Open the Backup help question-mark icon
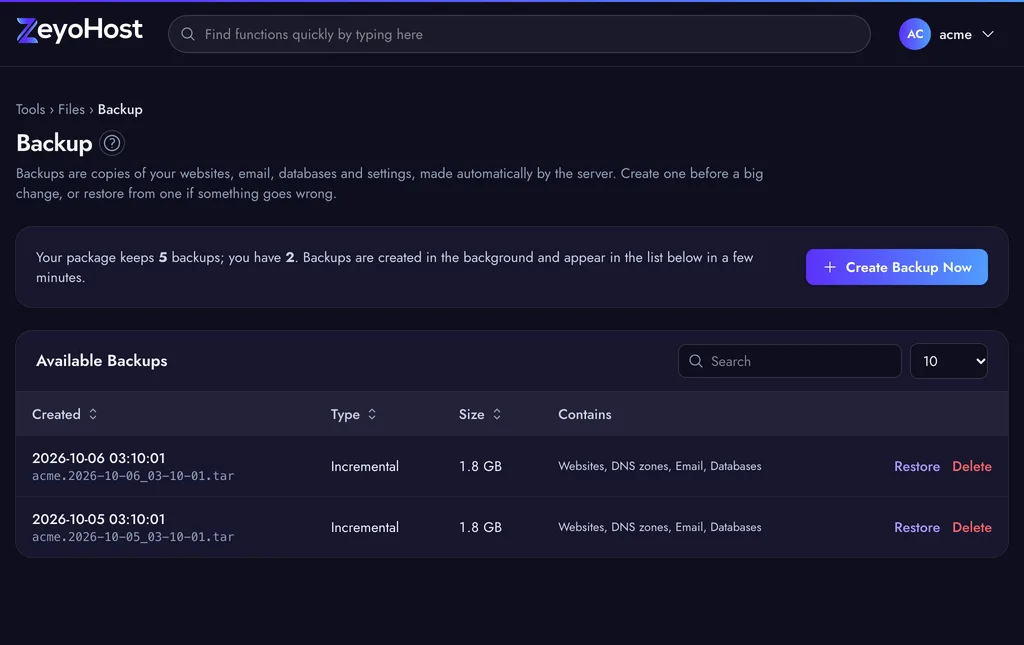The height and width of the screenshot is (645, 1024). coord(112,143)
